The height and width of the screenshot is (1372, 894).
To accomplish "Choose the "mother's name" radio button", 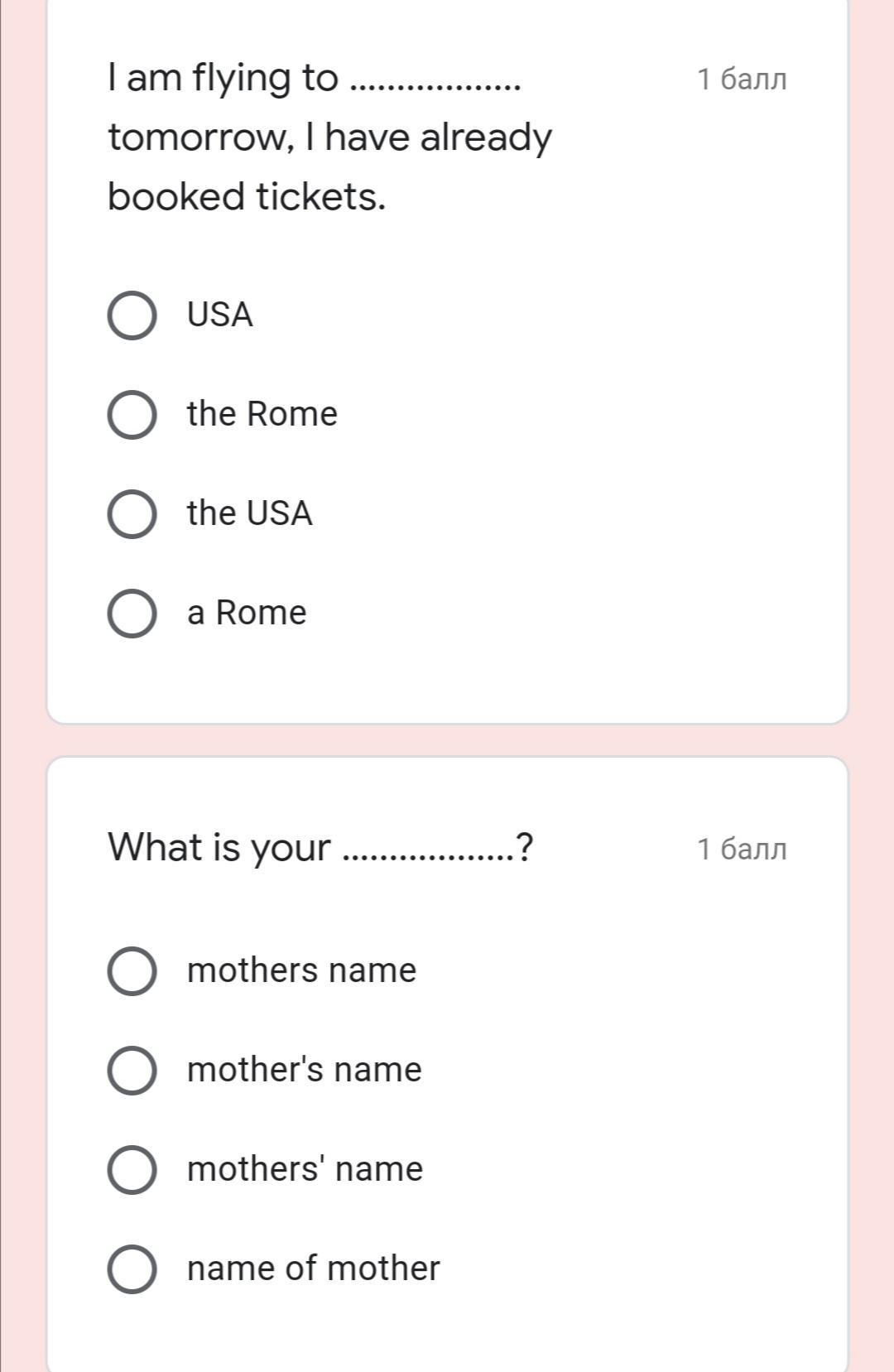I will tap(132, 1071).
